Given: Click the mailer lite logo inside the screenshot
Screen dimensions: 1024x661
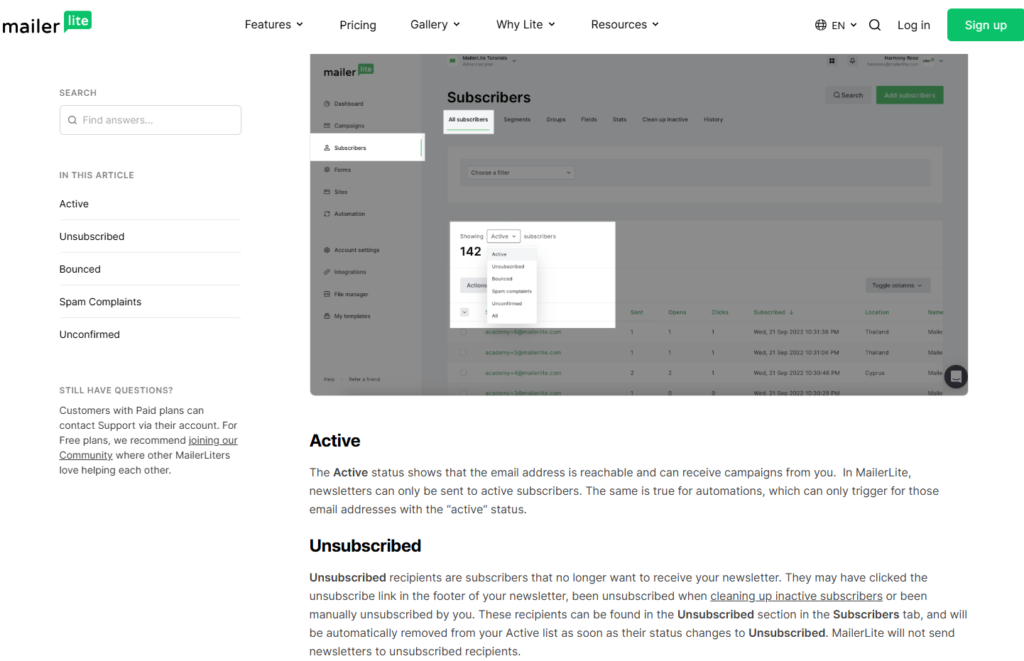Looking at the screenshot, I should [x=349, y=71].
